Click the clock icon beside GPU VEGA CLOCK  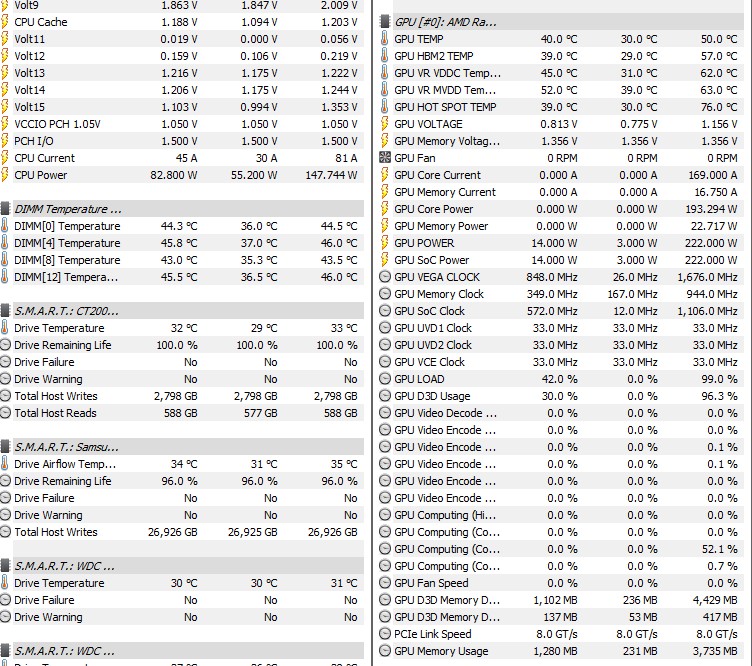pos(385,277)
